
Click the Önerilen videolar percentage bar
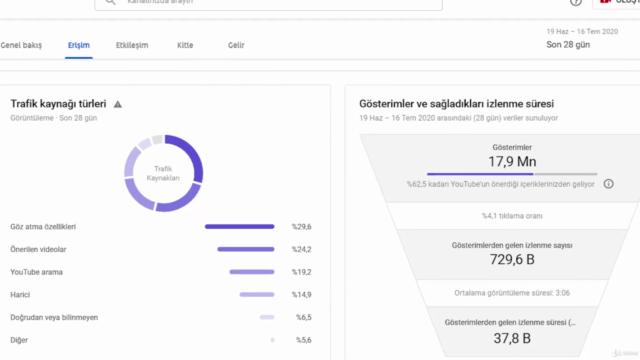point(246,249)
